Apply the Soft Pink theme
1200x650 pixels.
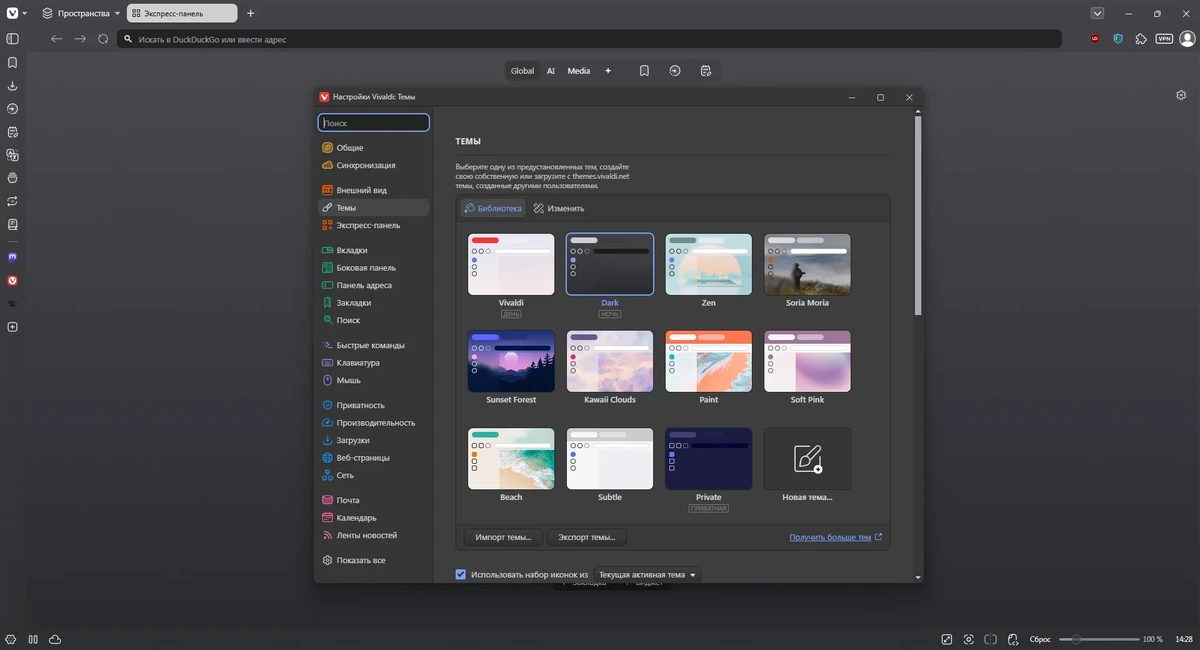(x=807, y=361)
